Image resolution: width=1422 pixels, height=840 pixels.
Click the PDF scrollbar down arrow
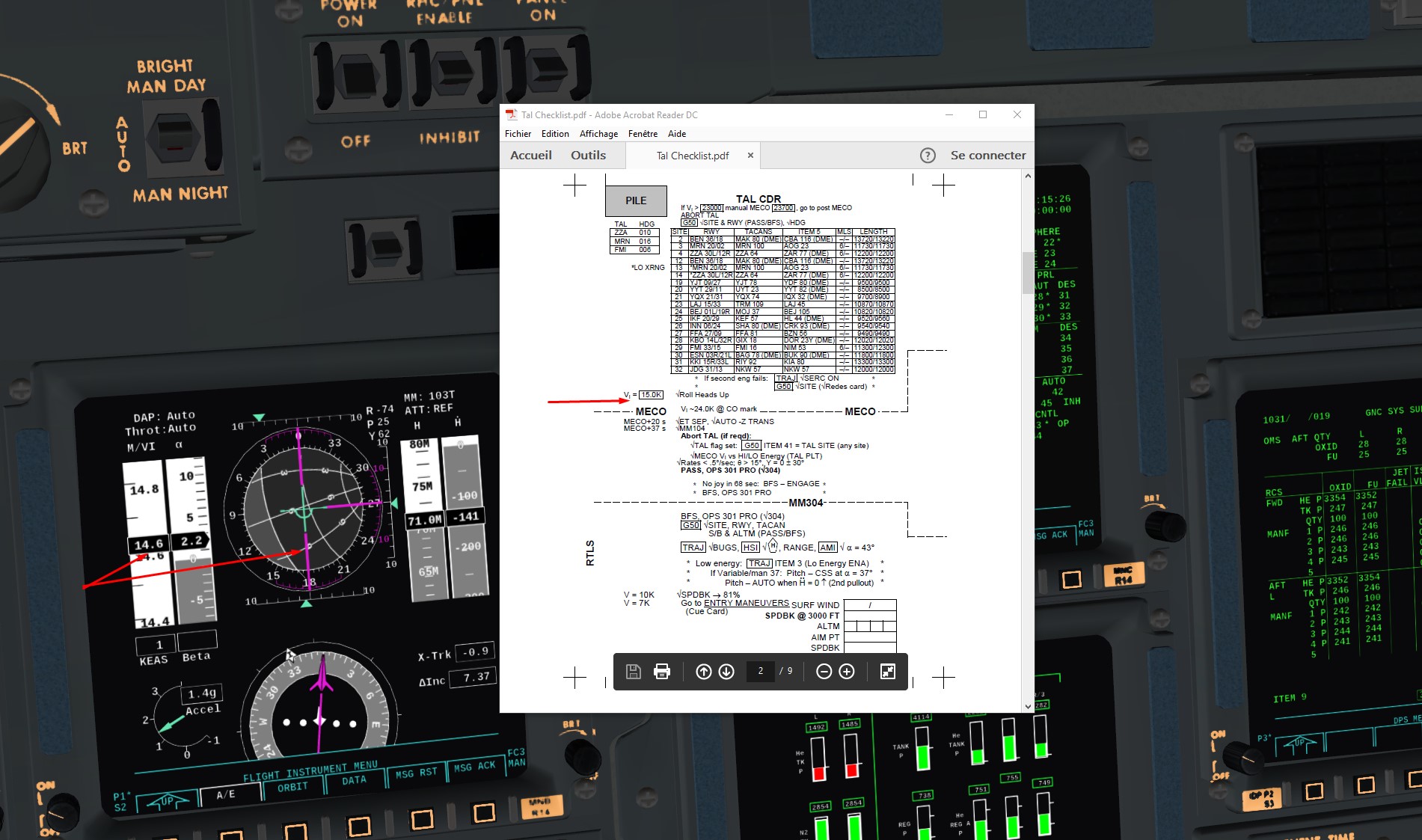coord(1028,706)
